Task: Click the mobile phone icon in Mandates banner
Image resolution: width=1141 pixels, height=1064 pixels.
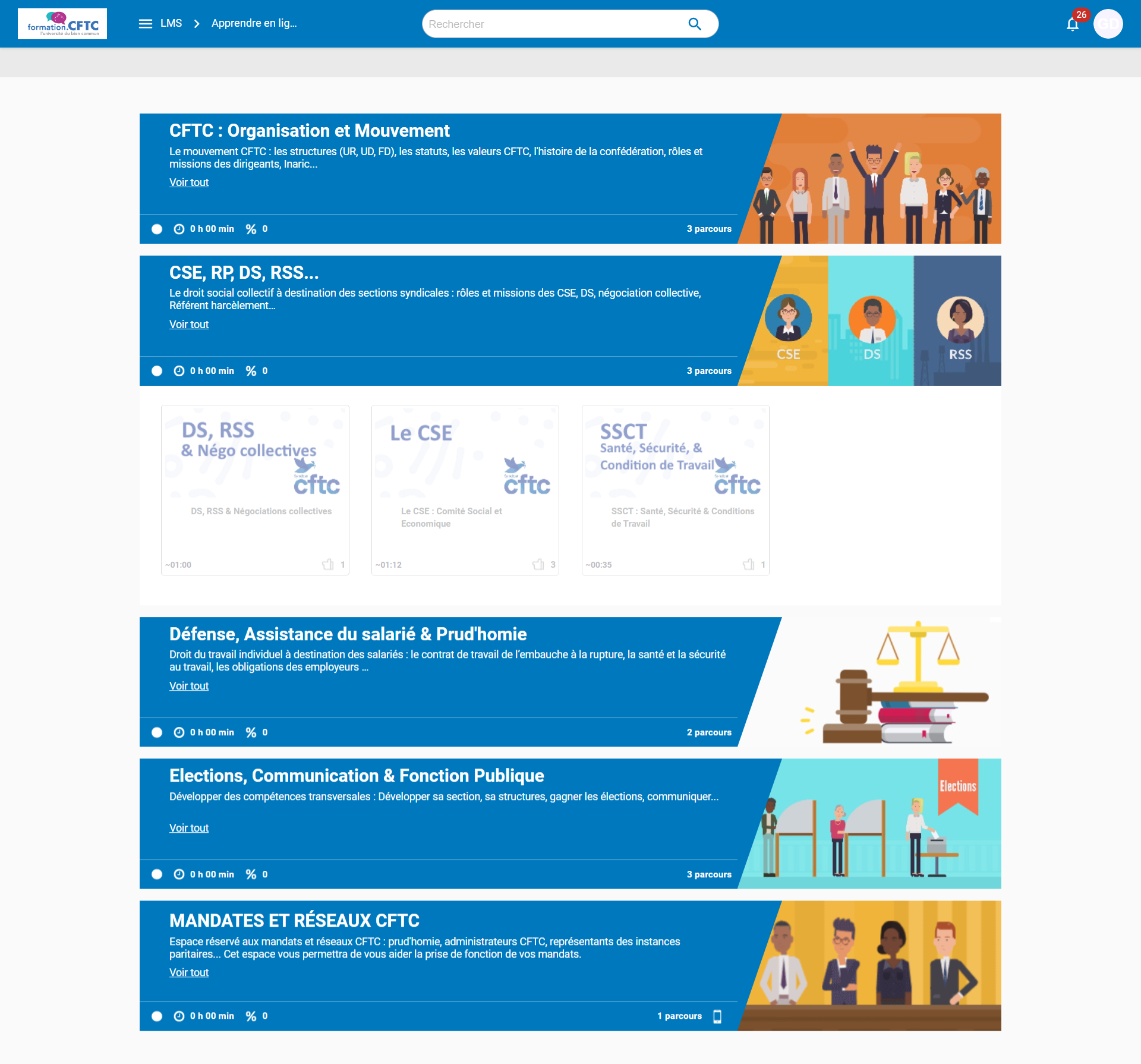Action: 717,1016
